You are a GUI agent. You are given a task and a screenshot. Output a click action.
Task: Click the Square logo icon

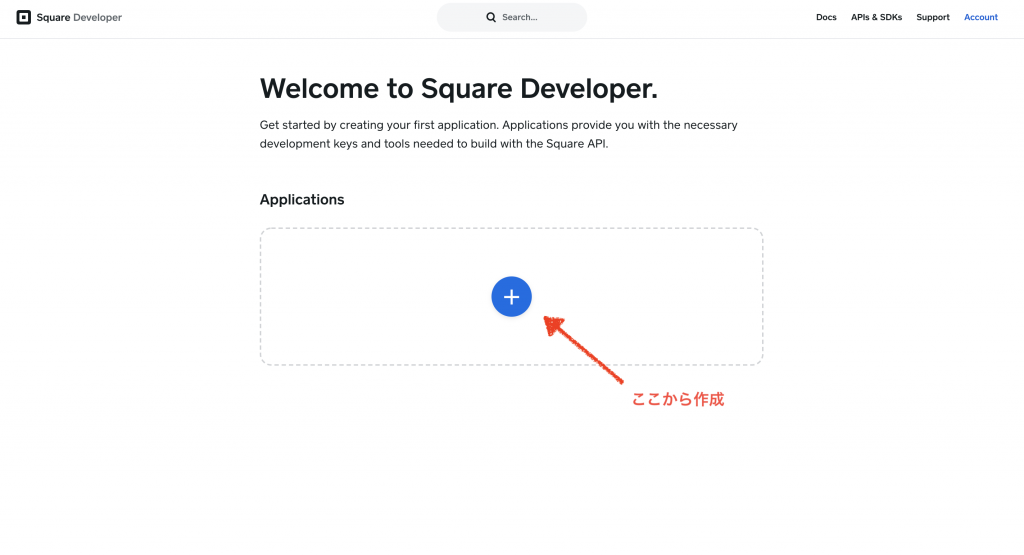point(24,17)
